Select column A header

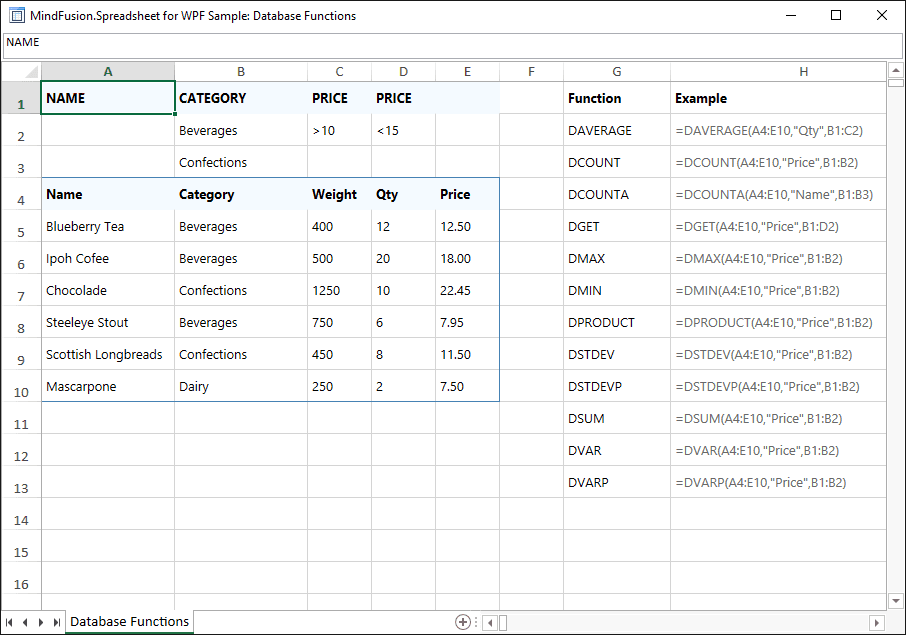pos(108,72)
